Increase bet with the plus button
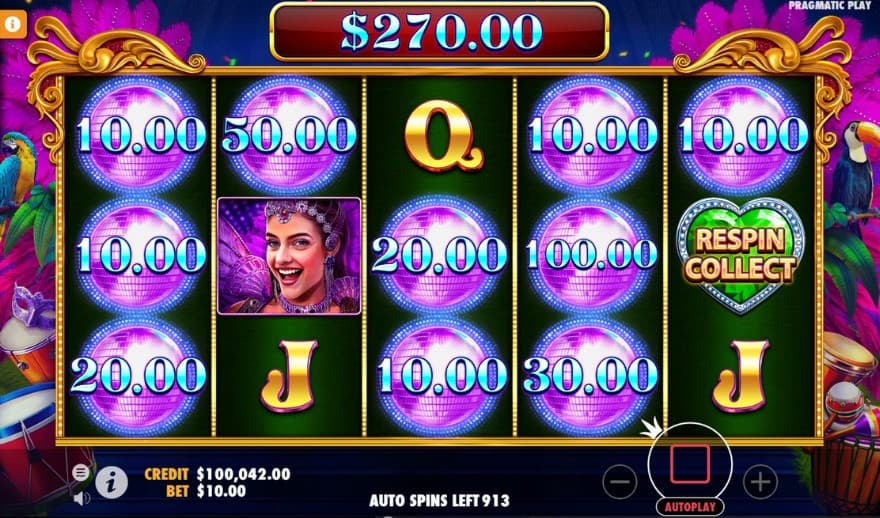This screenshot has width=880, height=518. click(760, 482)
